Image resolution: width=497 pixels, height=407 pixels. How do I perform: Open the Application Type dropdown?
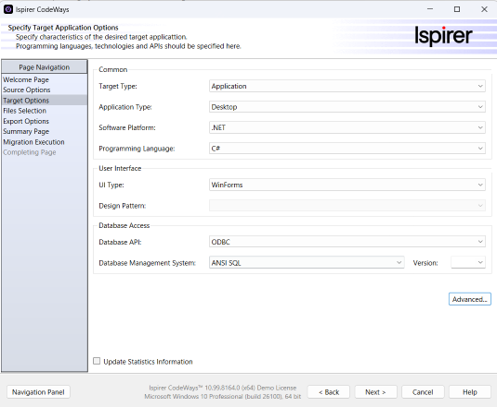point(347,107)
